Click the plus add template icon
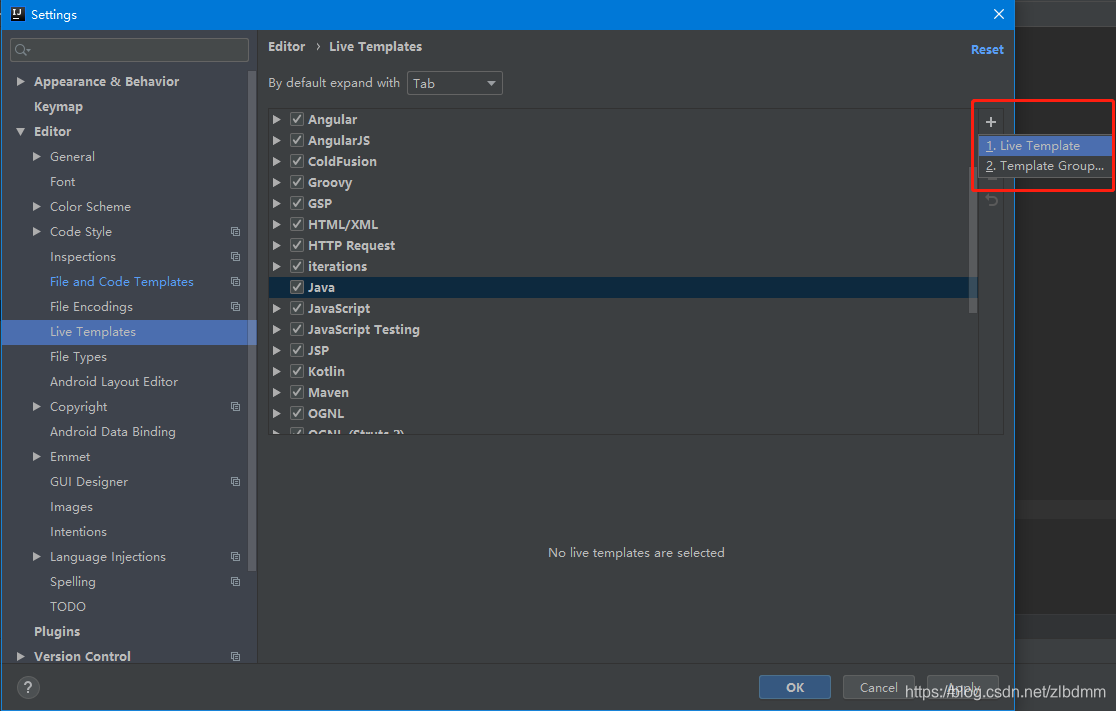The width and height of the screenshot is (1116, 711). [x=991, y=122]
